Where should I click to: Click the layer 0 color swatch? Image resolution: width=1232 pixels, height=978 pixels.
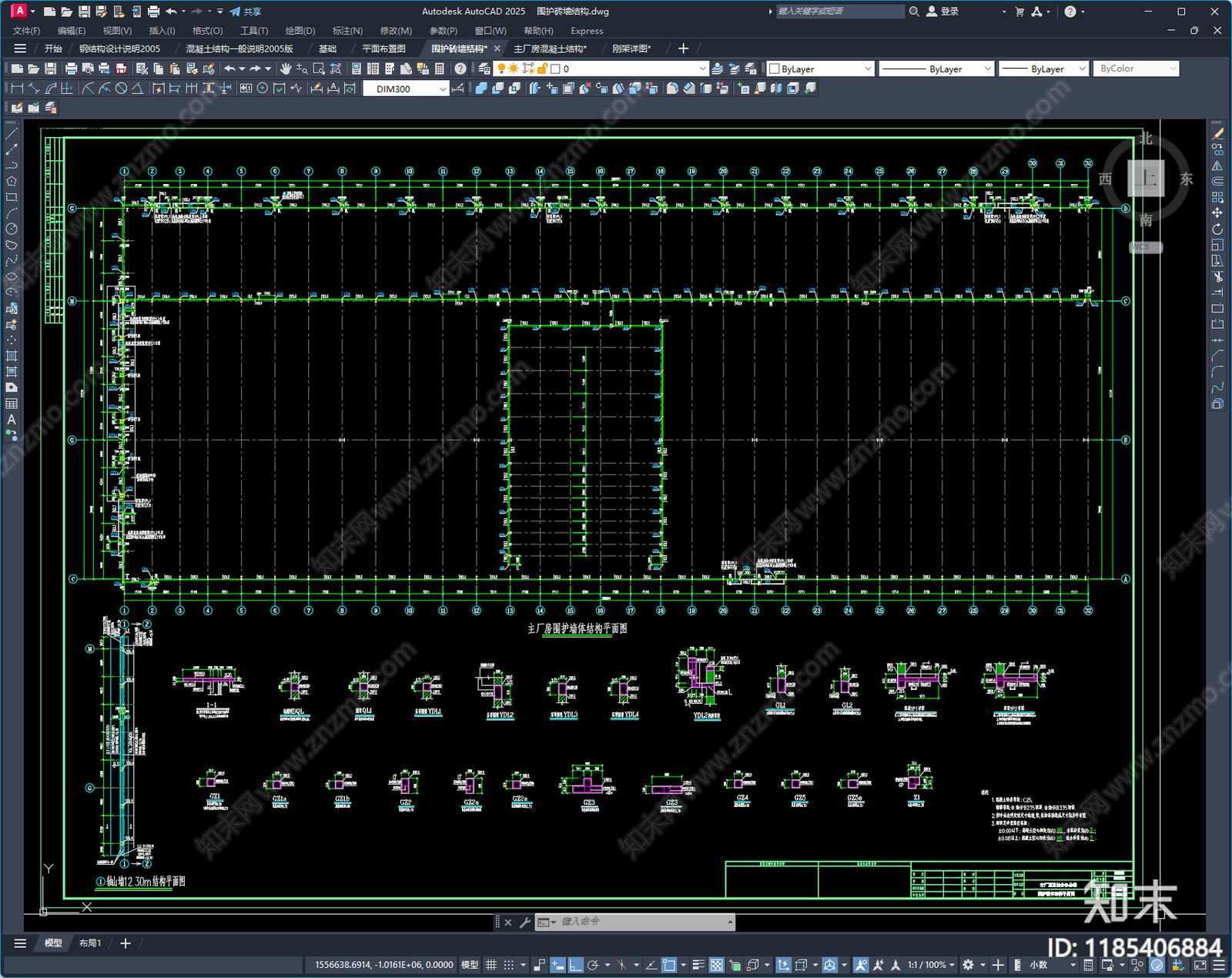pyautogui.click(x=555, y=69)
